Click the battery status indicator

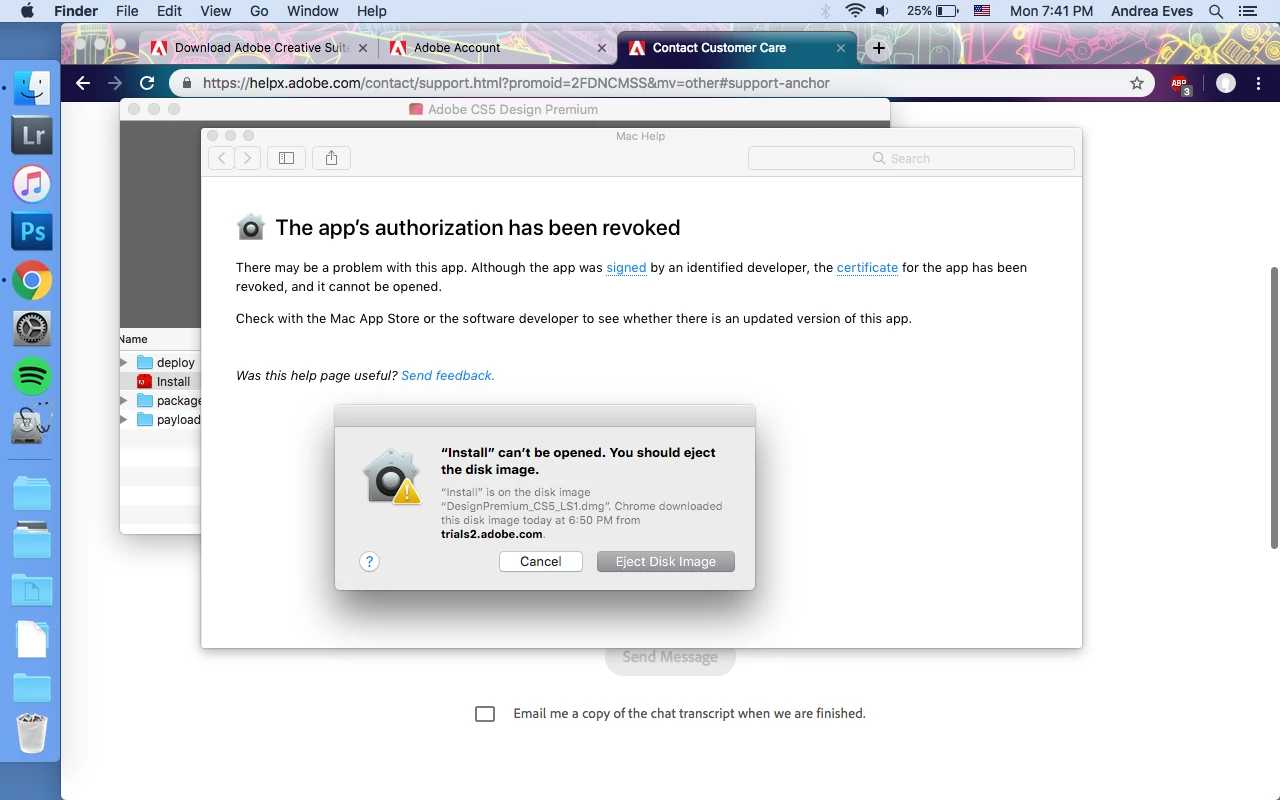pyautogui.click(x=935, y=11)
